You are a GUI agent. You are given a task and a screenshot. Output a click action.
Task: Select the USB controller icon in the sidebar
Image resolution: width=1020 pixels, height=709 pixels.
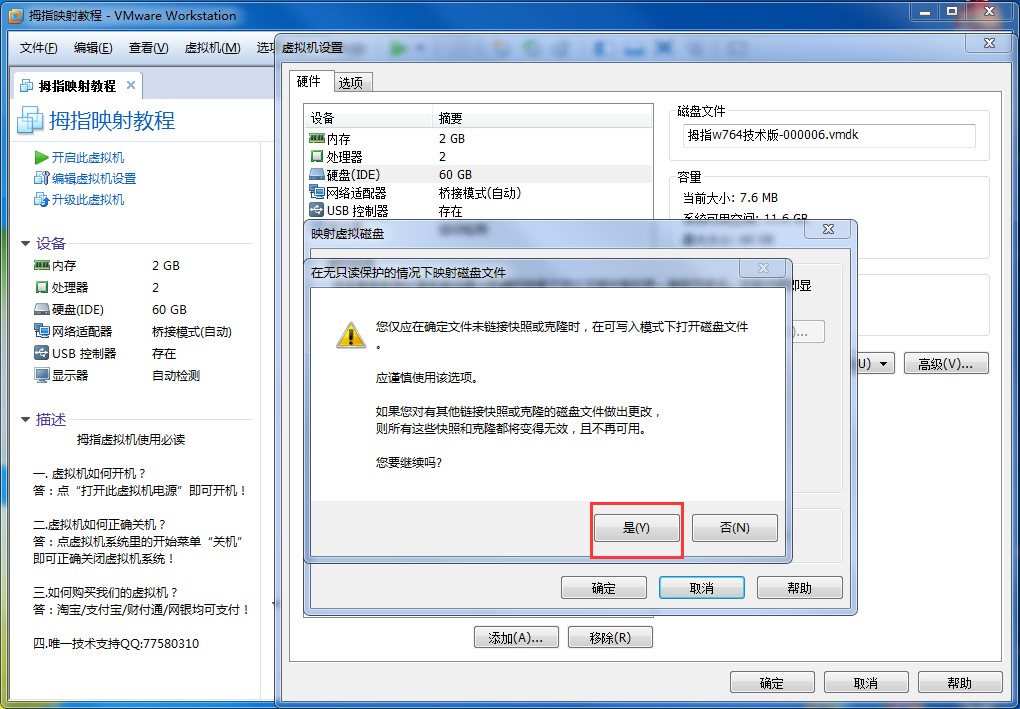tap(42, 353)
